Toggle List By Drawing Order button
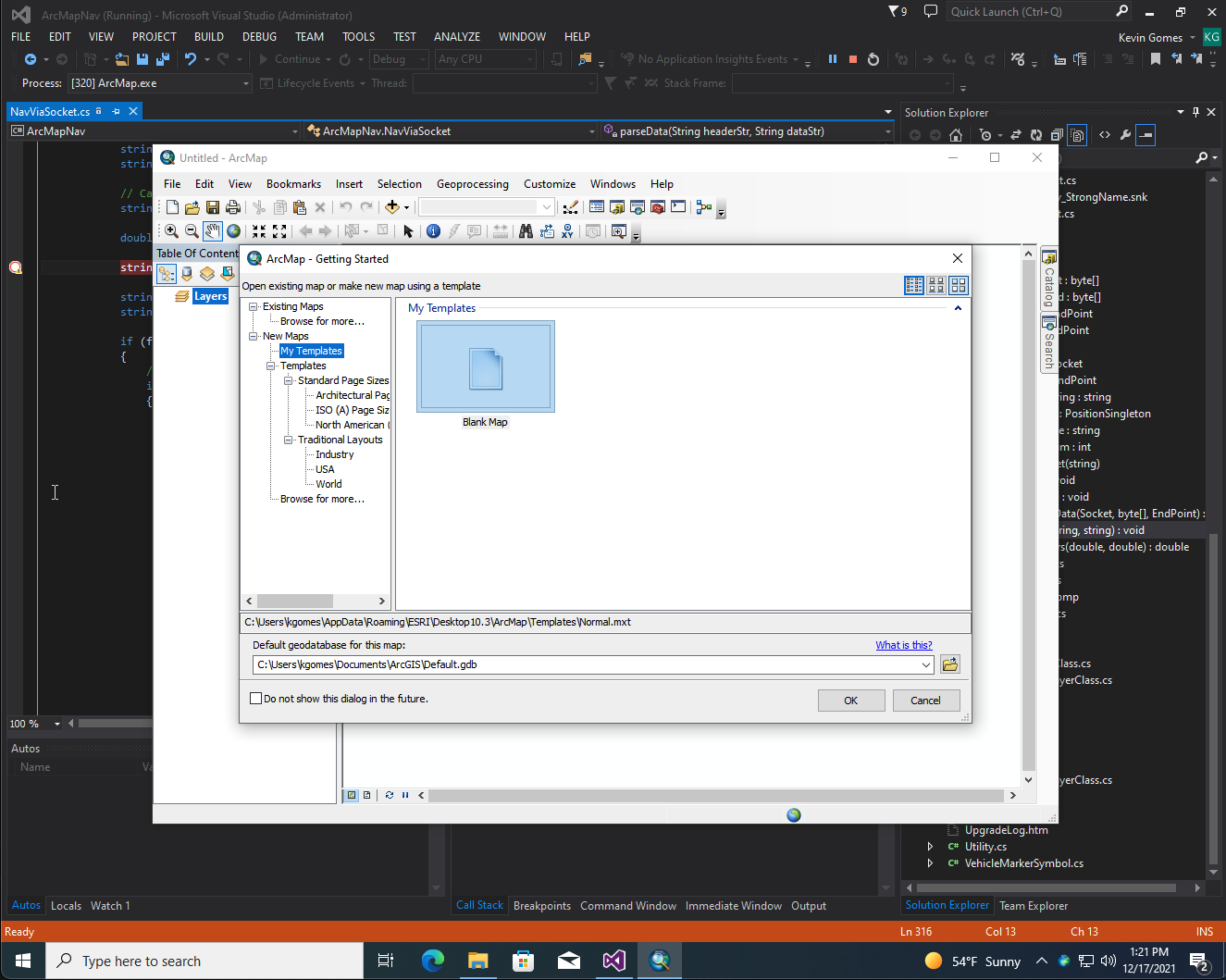 (167, 274)
